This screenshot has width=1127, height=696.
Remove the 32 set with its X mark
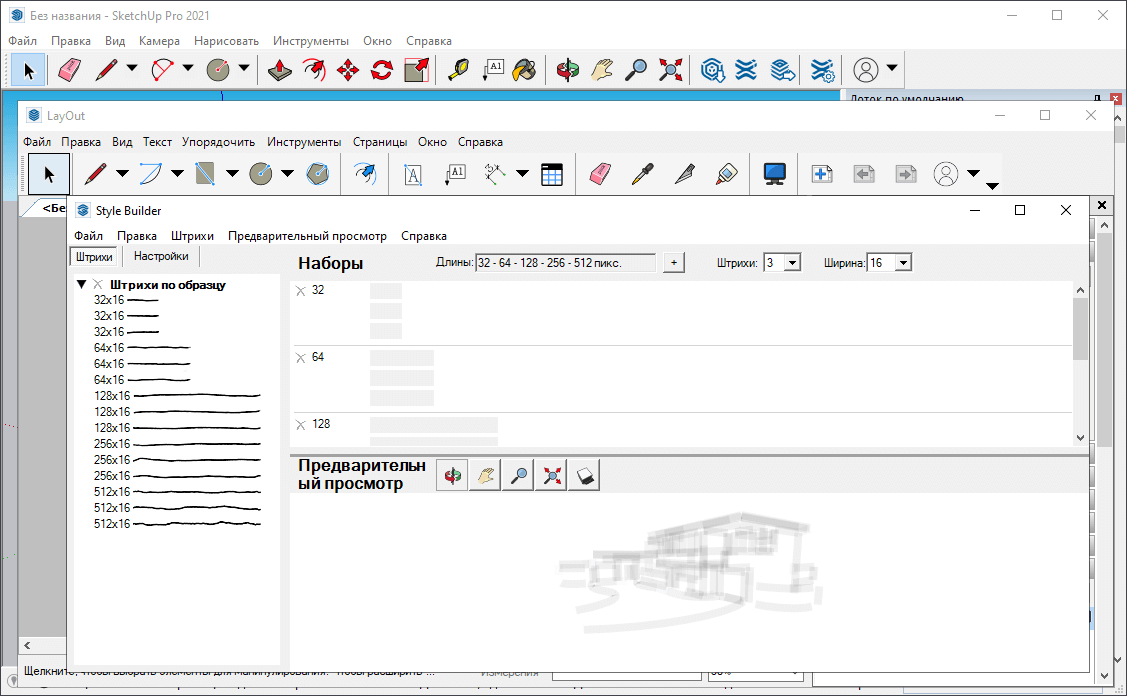pos(300,291)
